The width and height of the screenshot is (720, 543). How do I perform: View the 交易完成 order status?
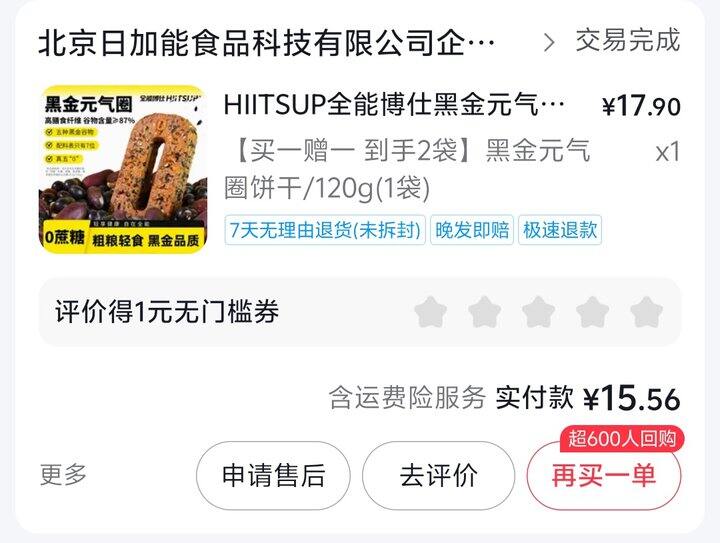pos(628,41)
